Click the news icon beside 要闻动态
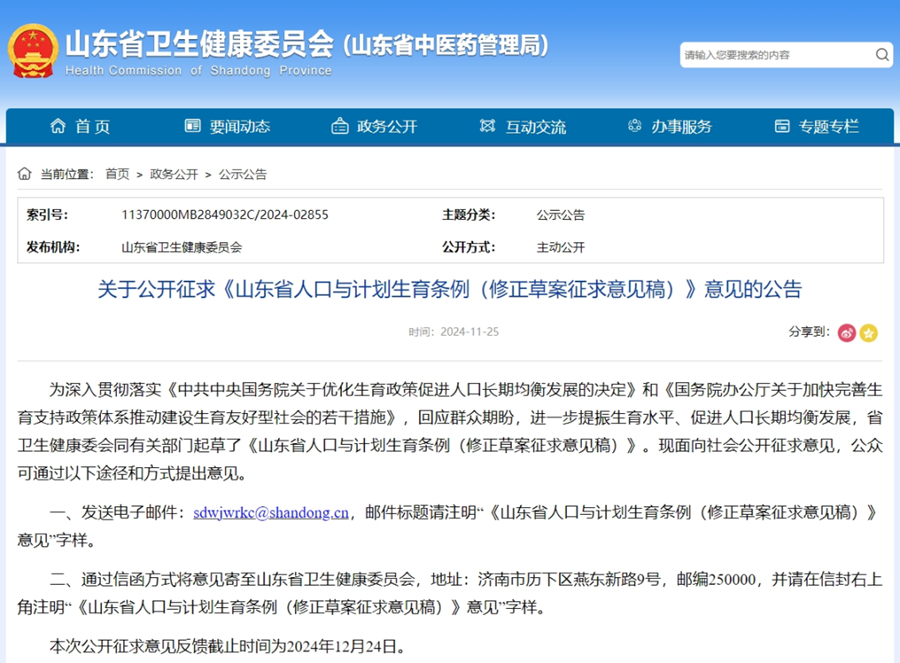The height and width of the screenshot is (663, 900). click(192, 126)
